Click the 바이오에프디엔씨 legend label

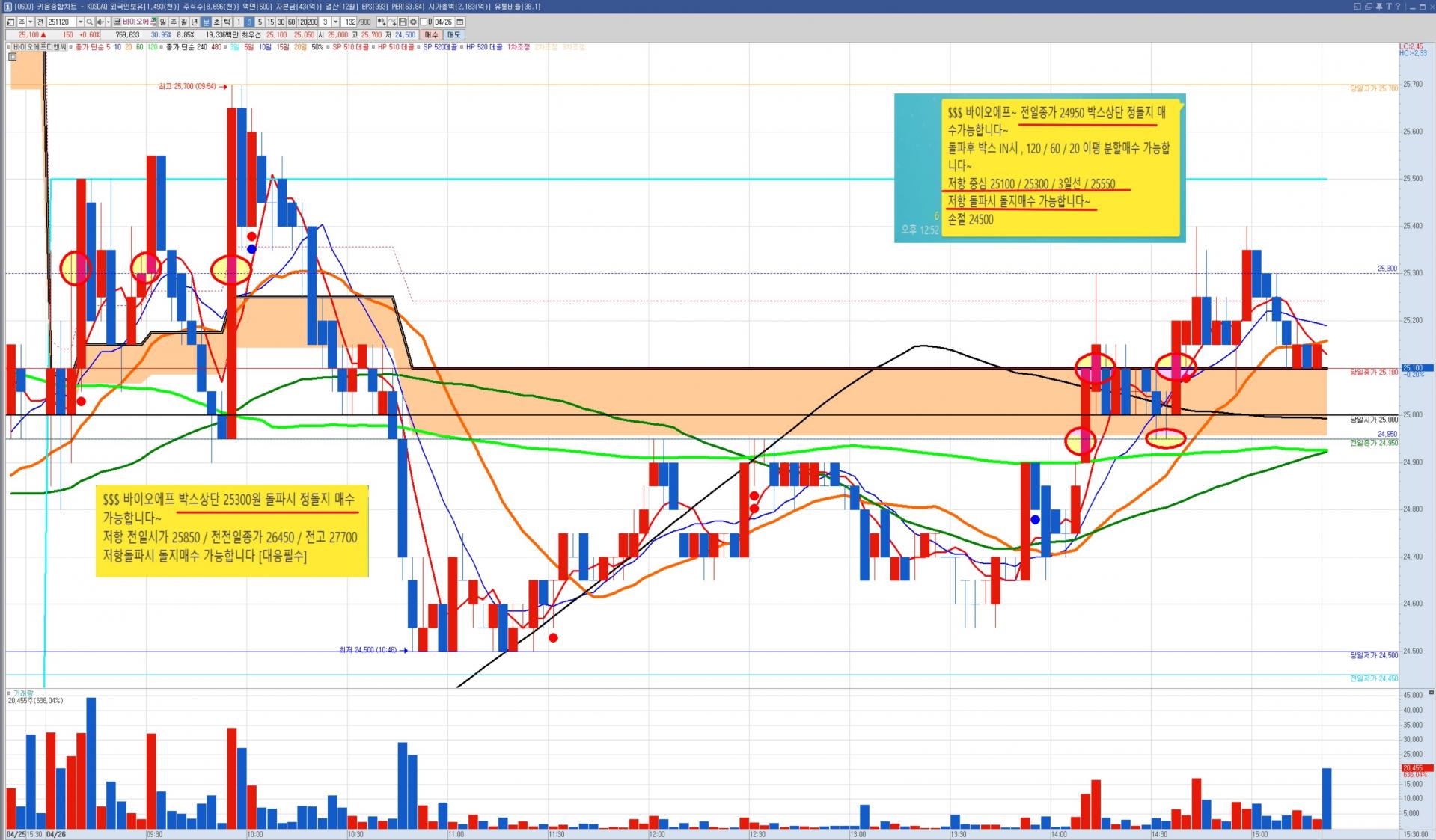point(40,47)
